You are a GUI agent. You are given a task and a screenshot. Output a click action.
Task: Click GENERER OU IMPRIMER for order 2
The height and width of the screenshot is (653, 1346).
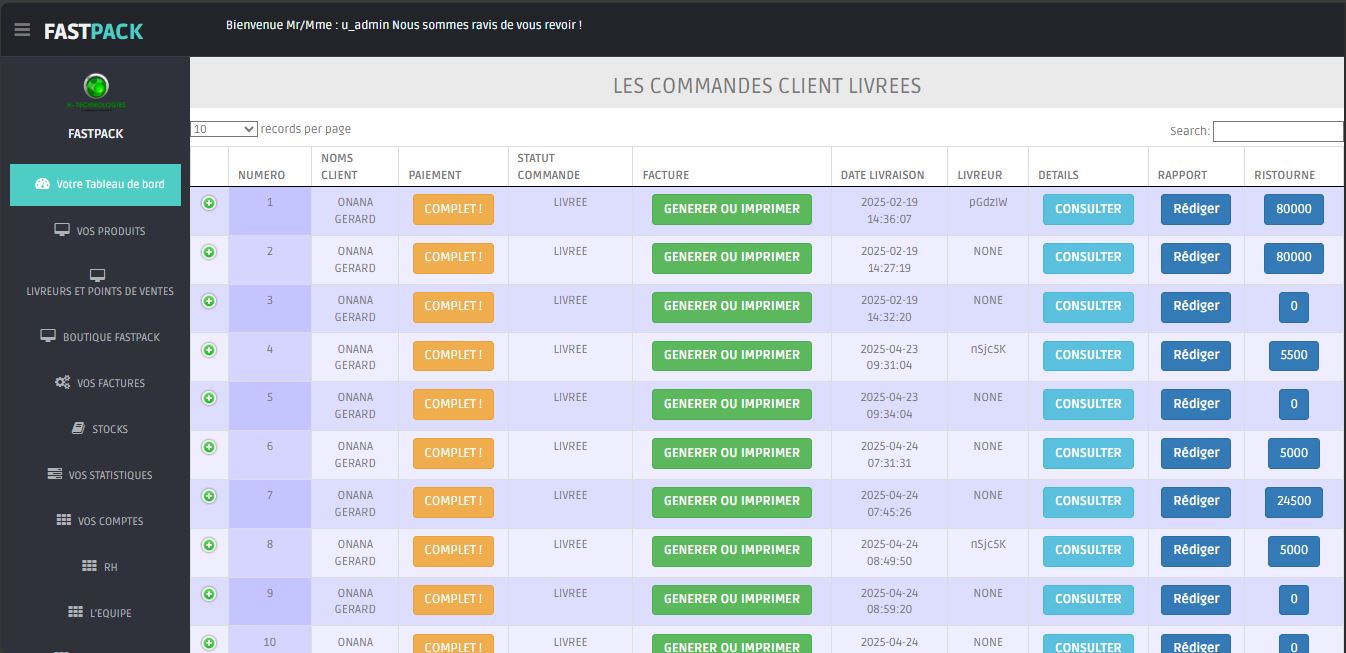click(x=731, y=258)
